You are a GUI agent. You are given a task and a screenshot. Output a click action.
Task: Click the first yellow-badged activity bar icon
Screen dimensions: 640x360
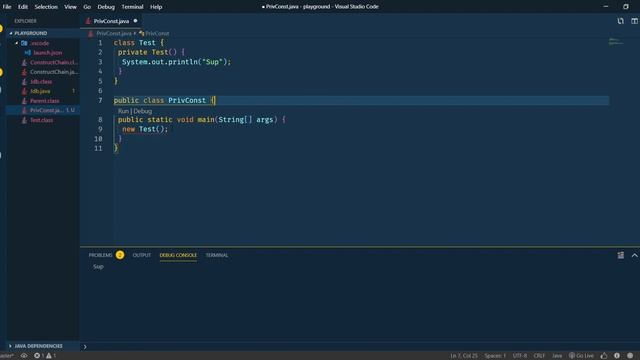click(1, 29)
